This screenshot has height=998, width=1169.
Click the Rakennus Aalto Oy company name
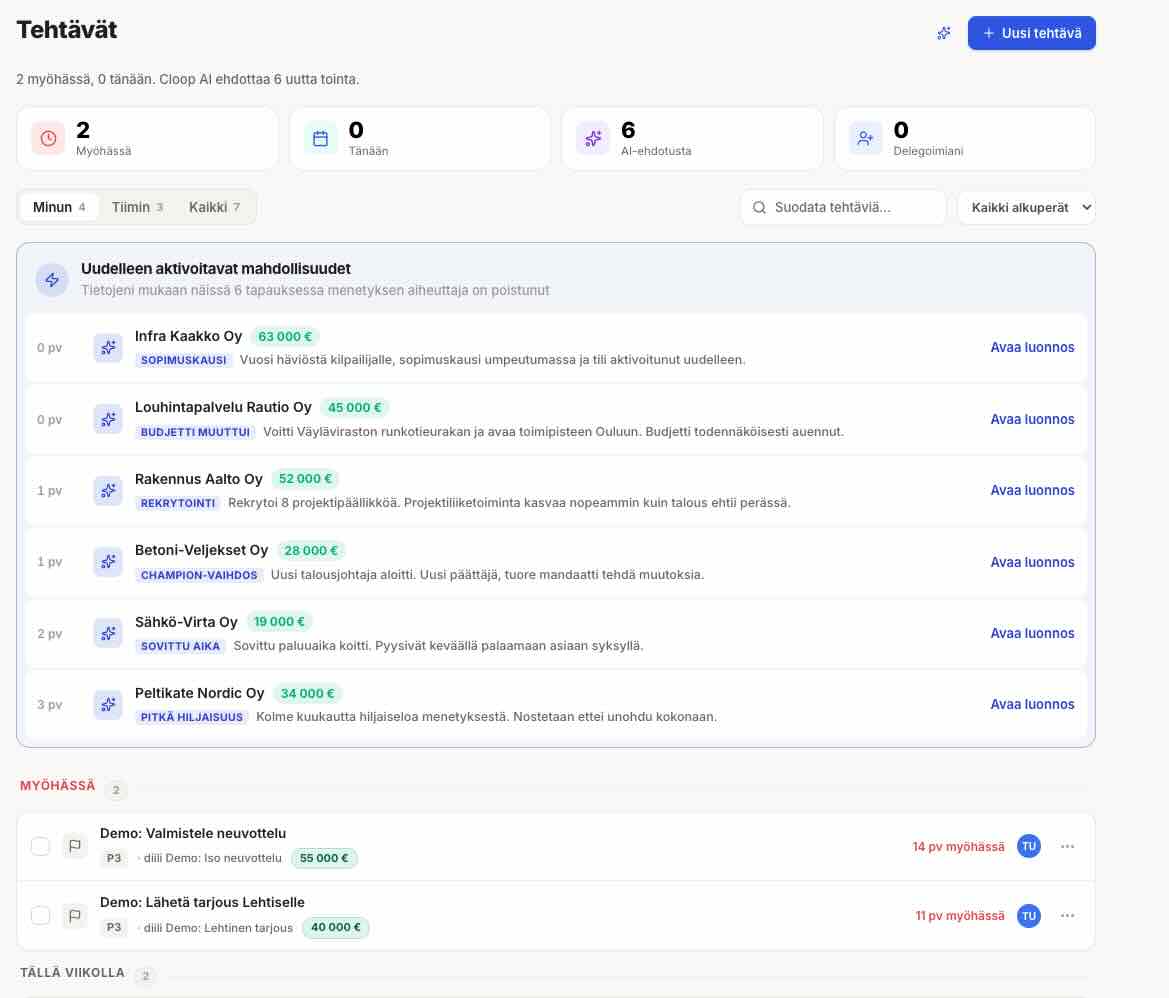[198, 479]
